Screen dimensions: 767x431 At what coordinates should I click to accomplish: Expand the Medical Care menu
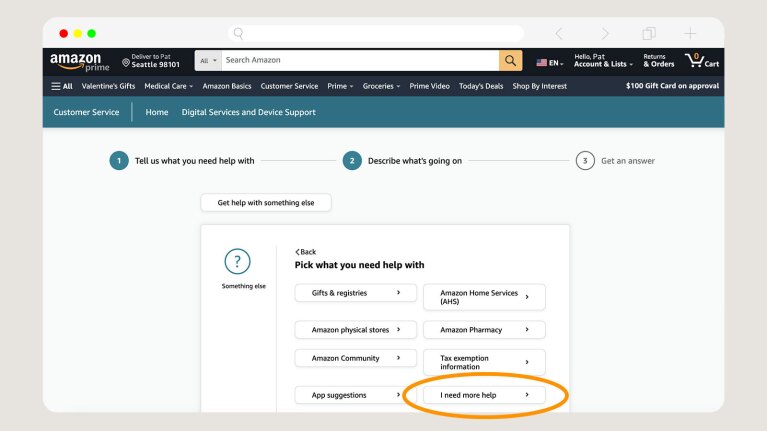pos(168,86)
